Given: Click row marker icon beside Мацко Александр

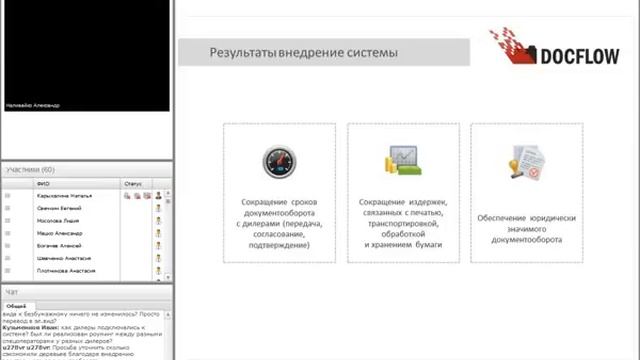Looking at the screenshot, I should (7, 233).
